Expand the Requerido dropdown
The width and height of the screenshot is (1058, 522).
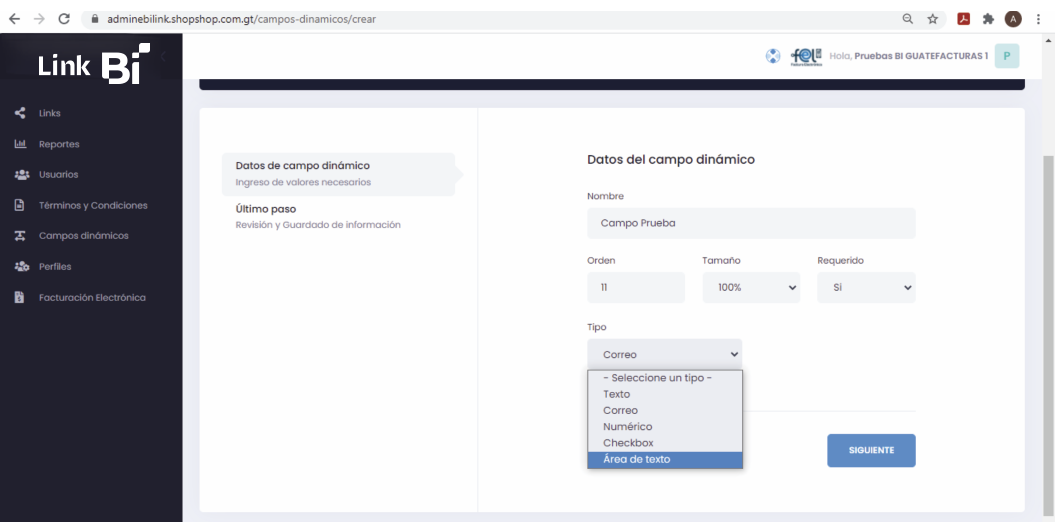pyautogui.click(x=865, y=287)
